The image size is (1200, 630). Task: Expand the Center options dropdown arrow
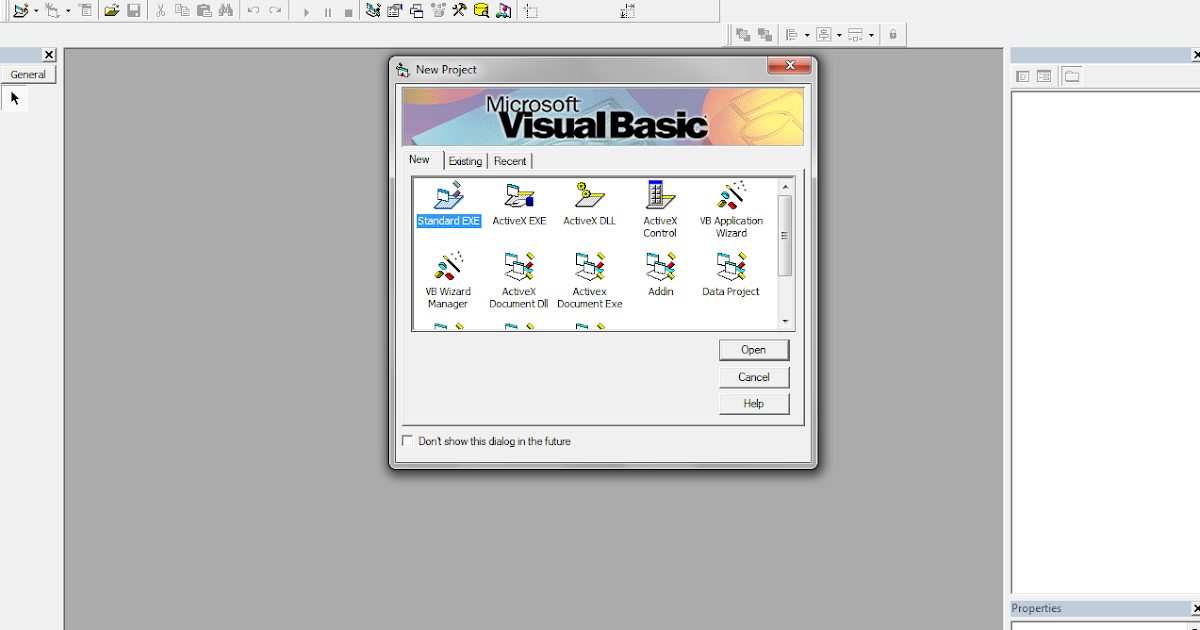pyautogui.click(x=839, y=34)
